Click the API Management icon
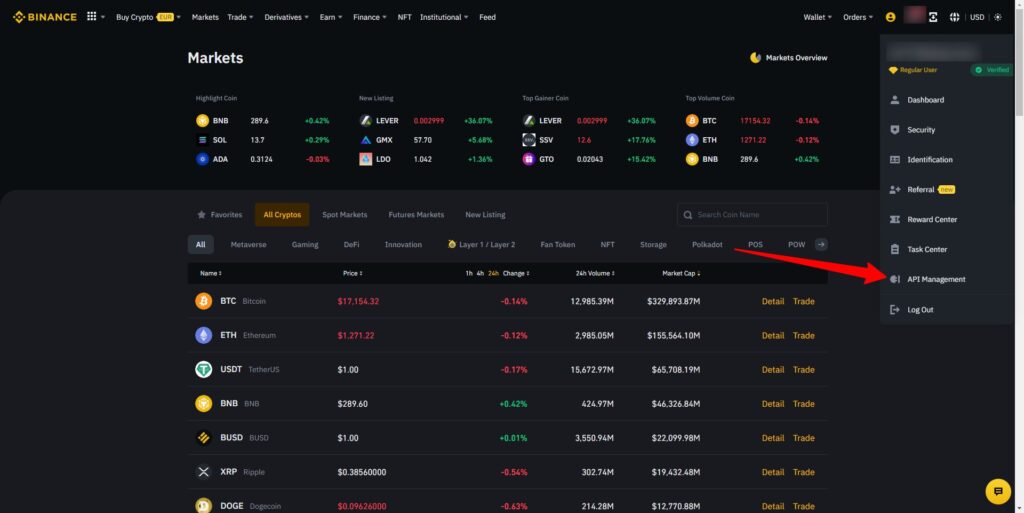The image size is (1024, 513). pyautogui.click(x=895, y=279)
